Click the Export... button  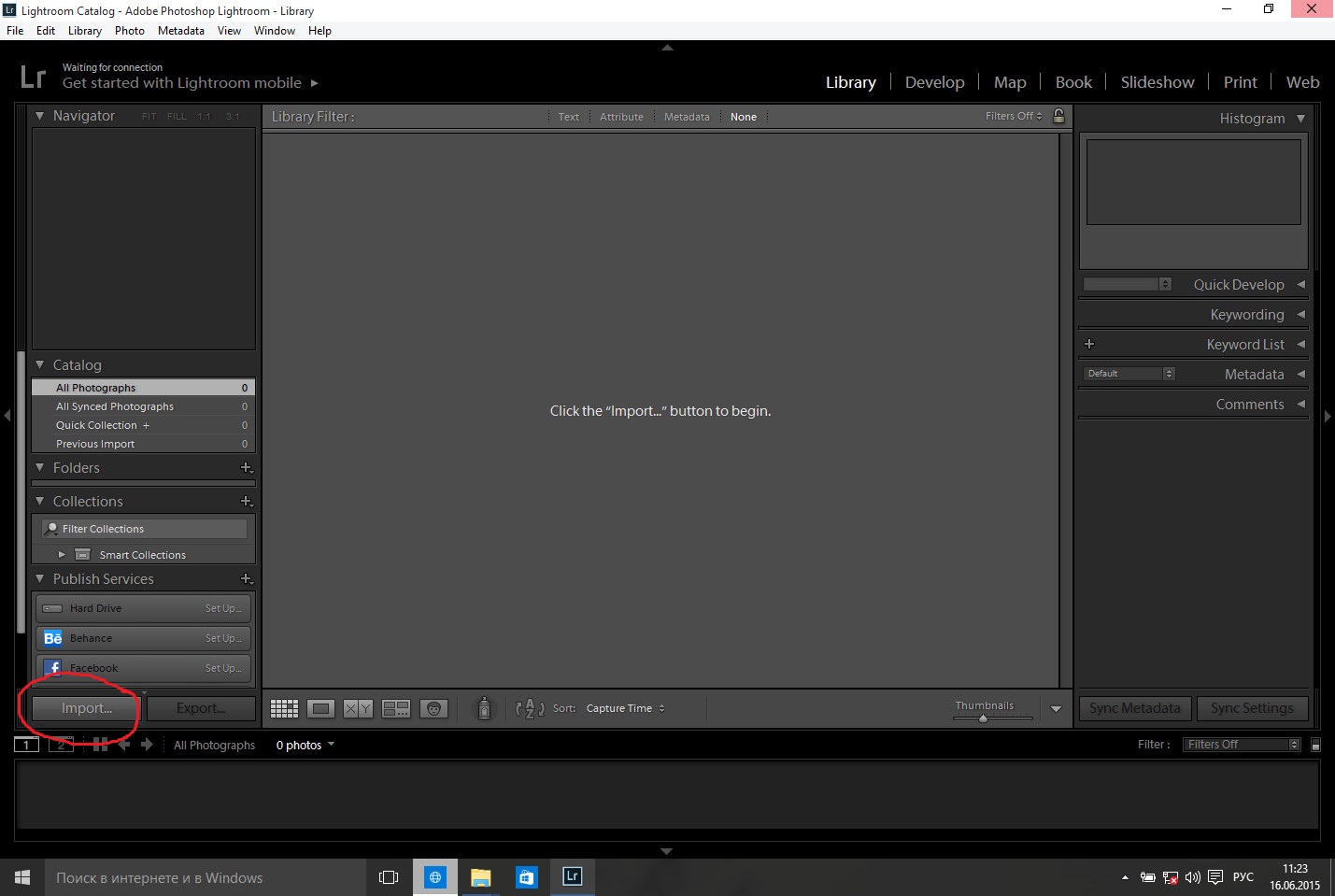point(201,708)
